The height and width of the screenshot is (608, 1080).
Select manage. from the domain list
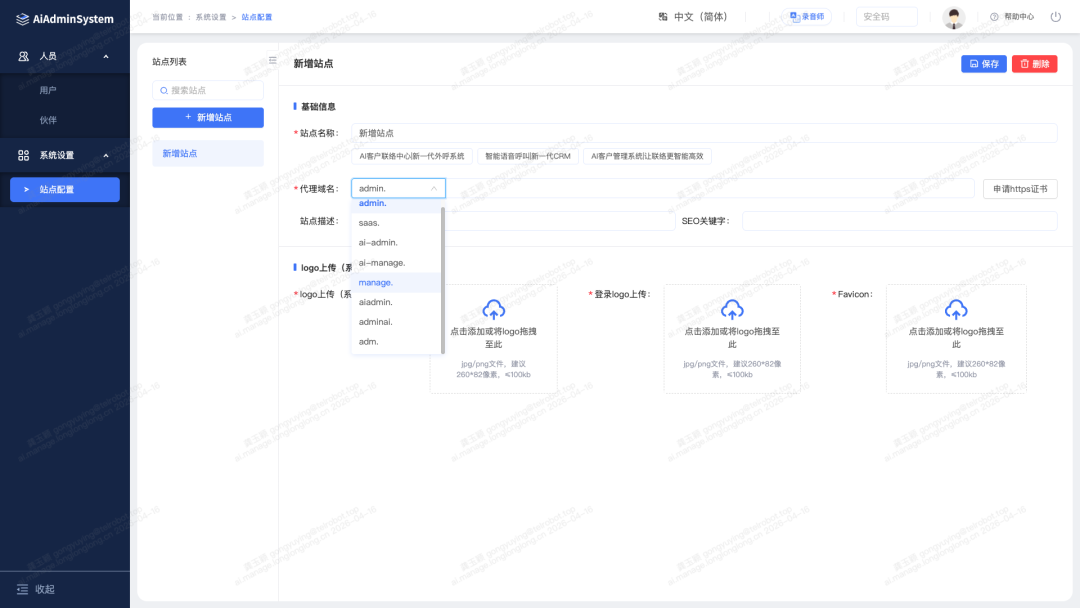point(376,282)
